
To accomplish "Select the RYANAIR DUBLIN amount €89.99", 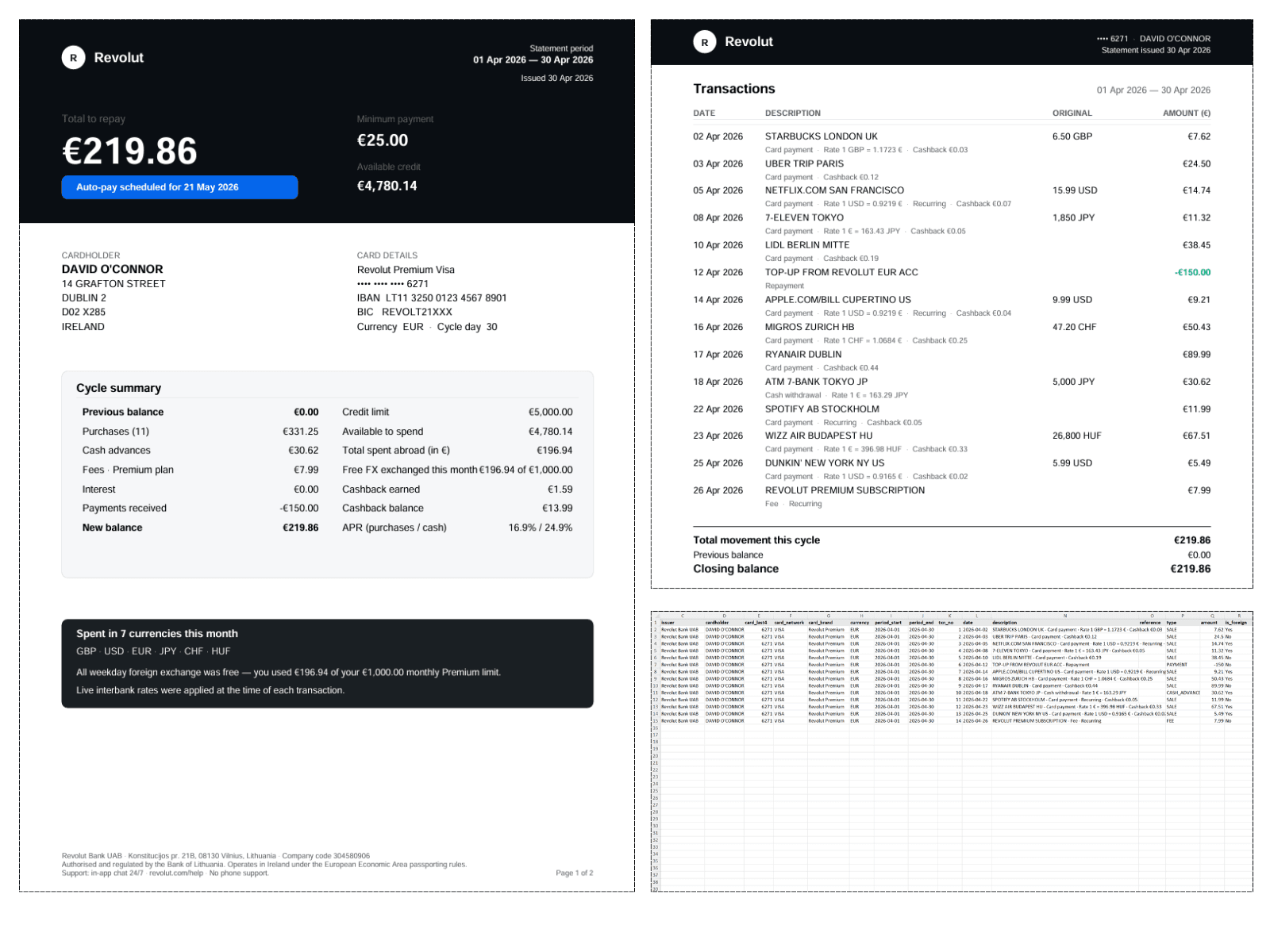I will (x=1196, y=355).
